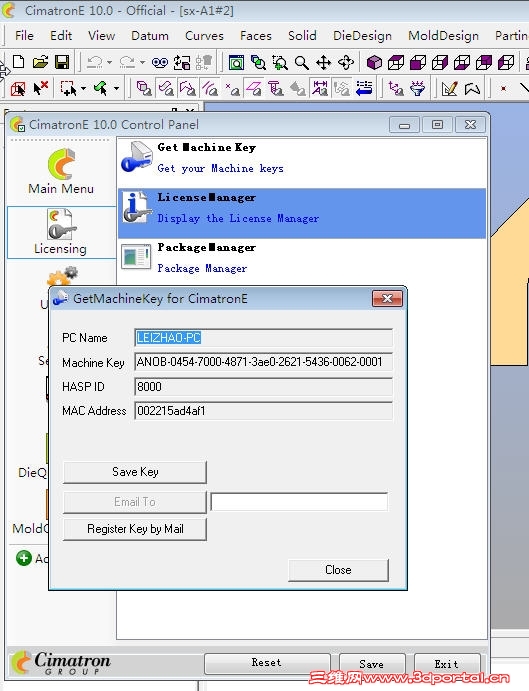The width and height of the screenshot is (529, 691).
Task: Click the zoom selection dashed-box magnifier icon
Action: [x=280, y=63]
